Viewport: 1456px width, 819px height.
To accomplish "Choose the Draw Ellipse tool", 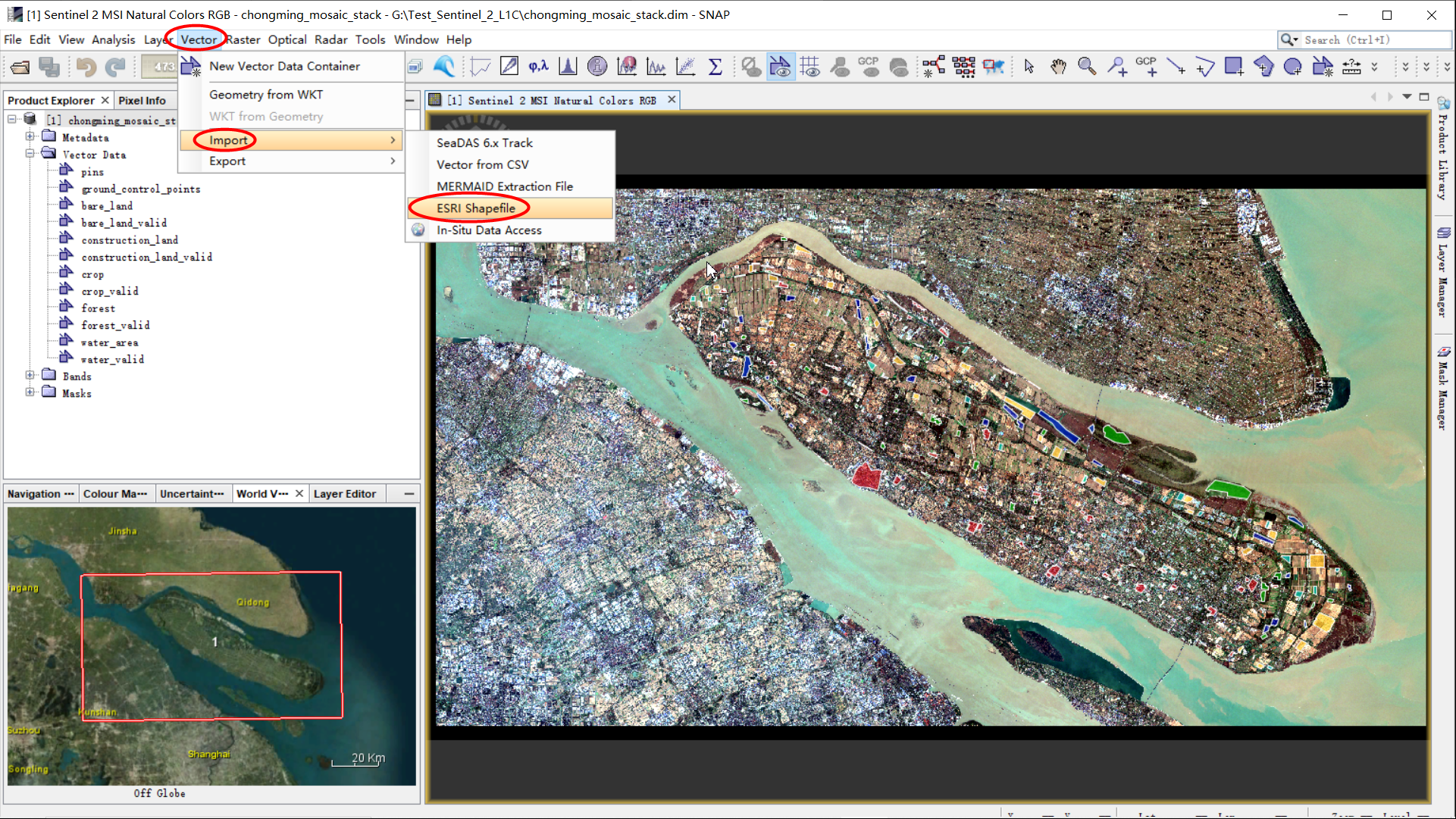I will click(x=1293, y=67).
